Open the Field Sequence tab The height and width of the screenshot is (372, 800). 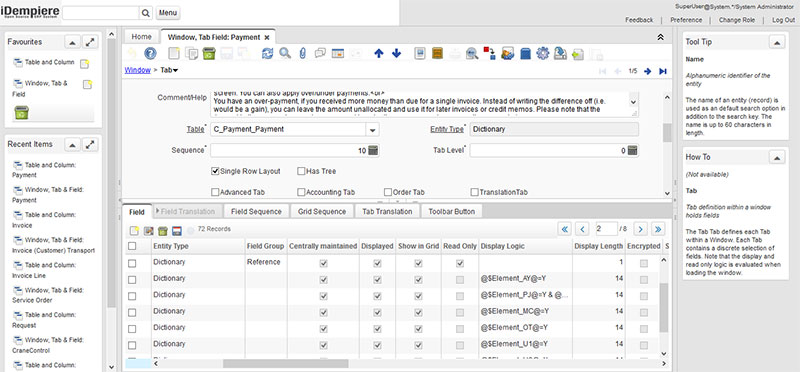tap(256, 211)
